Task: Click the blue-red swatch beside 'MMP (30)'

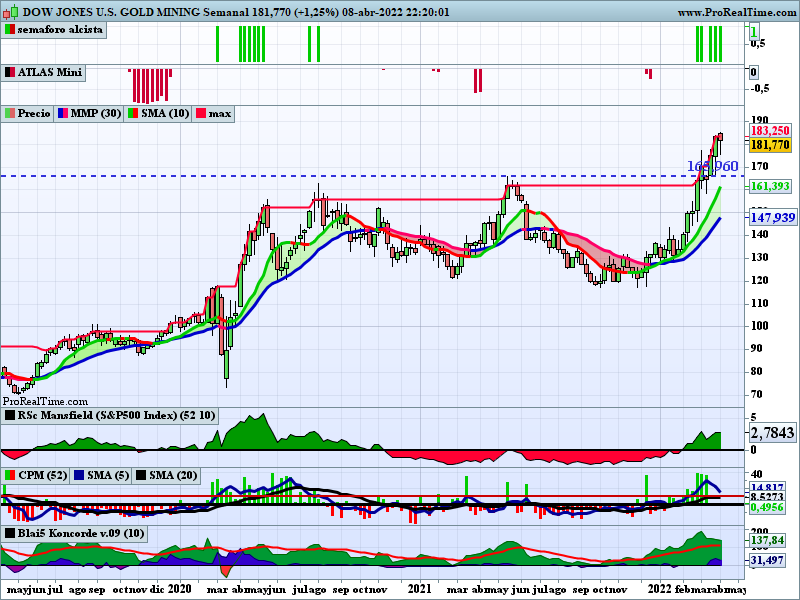Action: (63, 113)
